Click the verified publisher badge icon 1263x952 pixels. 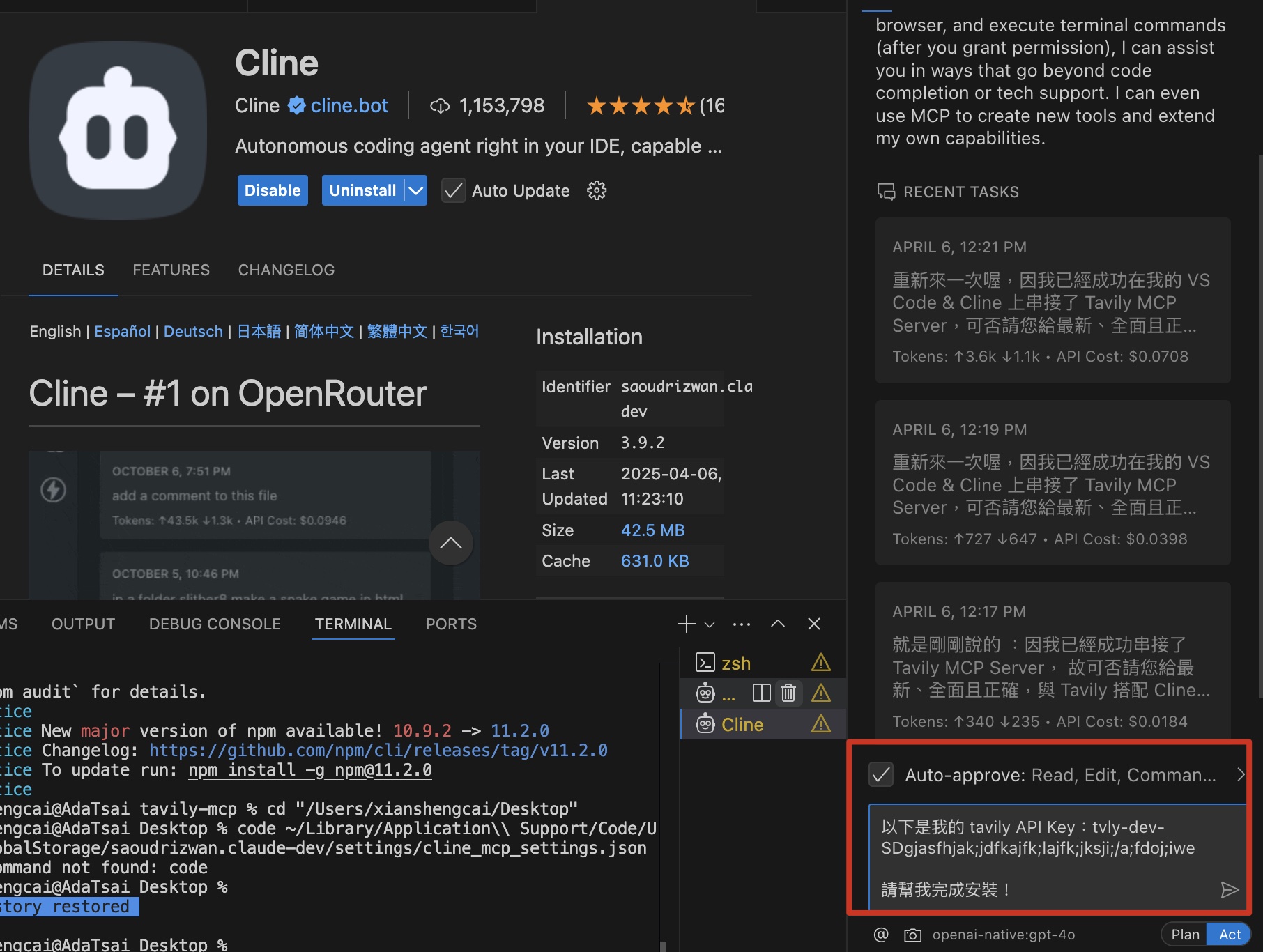(x=296, y=105)
